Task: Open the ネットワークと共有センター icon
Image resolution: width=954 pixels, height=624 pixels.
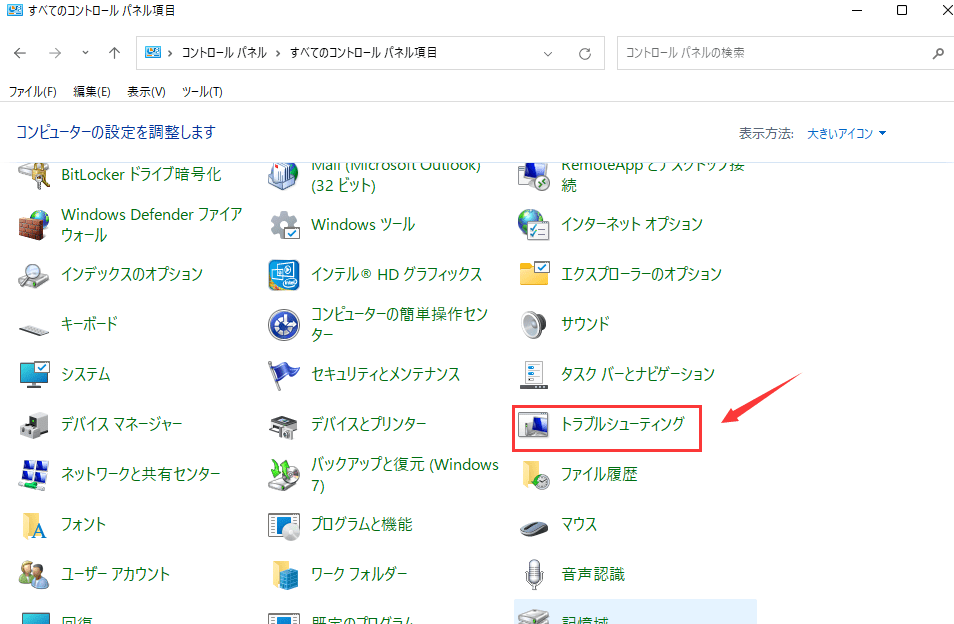Action: pos(34,475)
